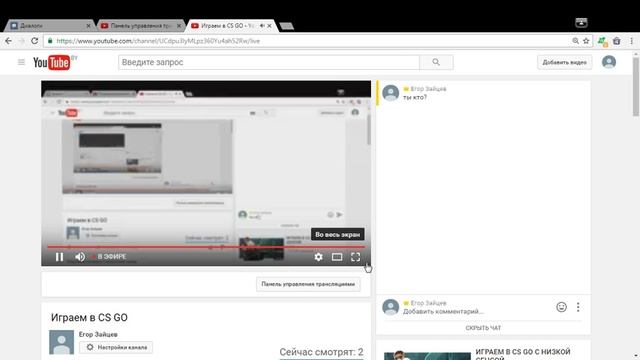Open the suggested video thumbnail below chat
Screen dimensions: 640x360
(427, 356)
